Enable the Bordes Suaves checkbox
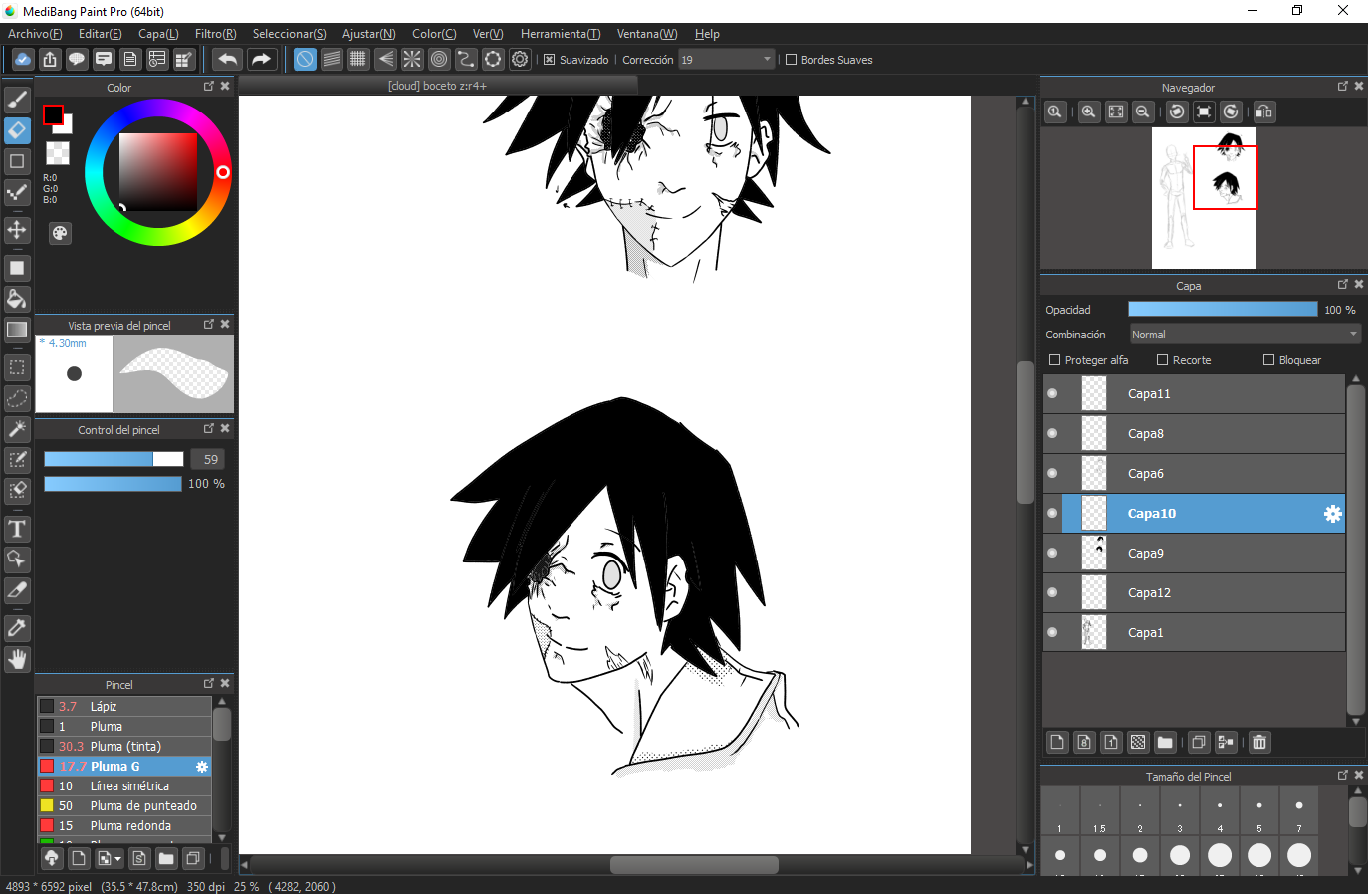Screen dimensions: 1370x896 point(792,60)
